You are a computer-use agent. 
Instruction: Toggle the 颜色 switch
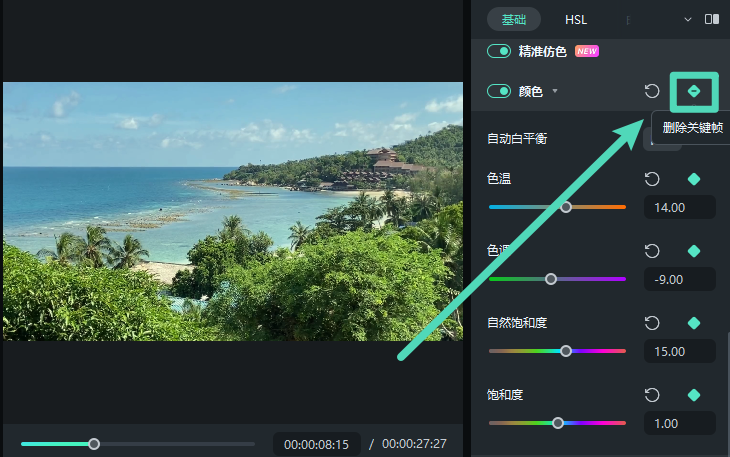pos(499,91)
